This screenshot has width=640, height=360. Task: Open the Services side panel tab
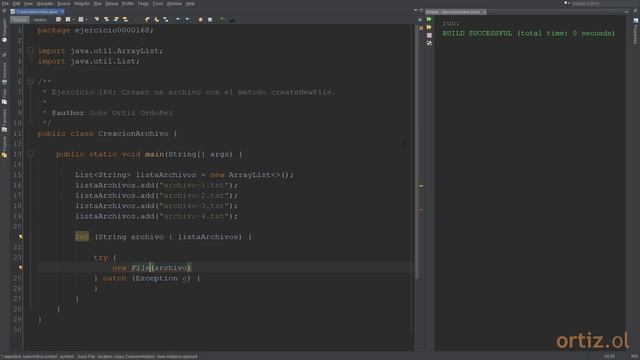tap(4, 73)
